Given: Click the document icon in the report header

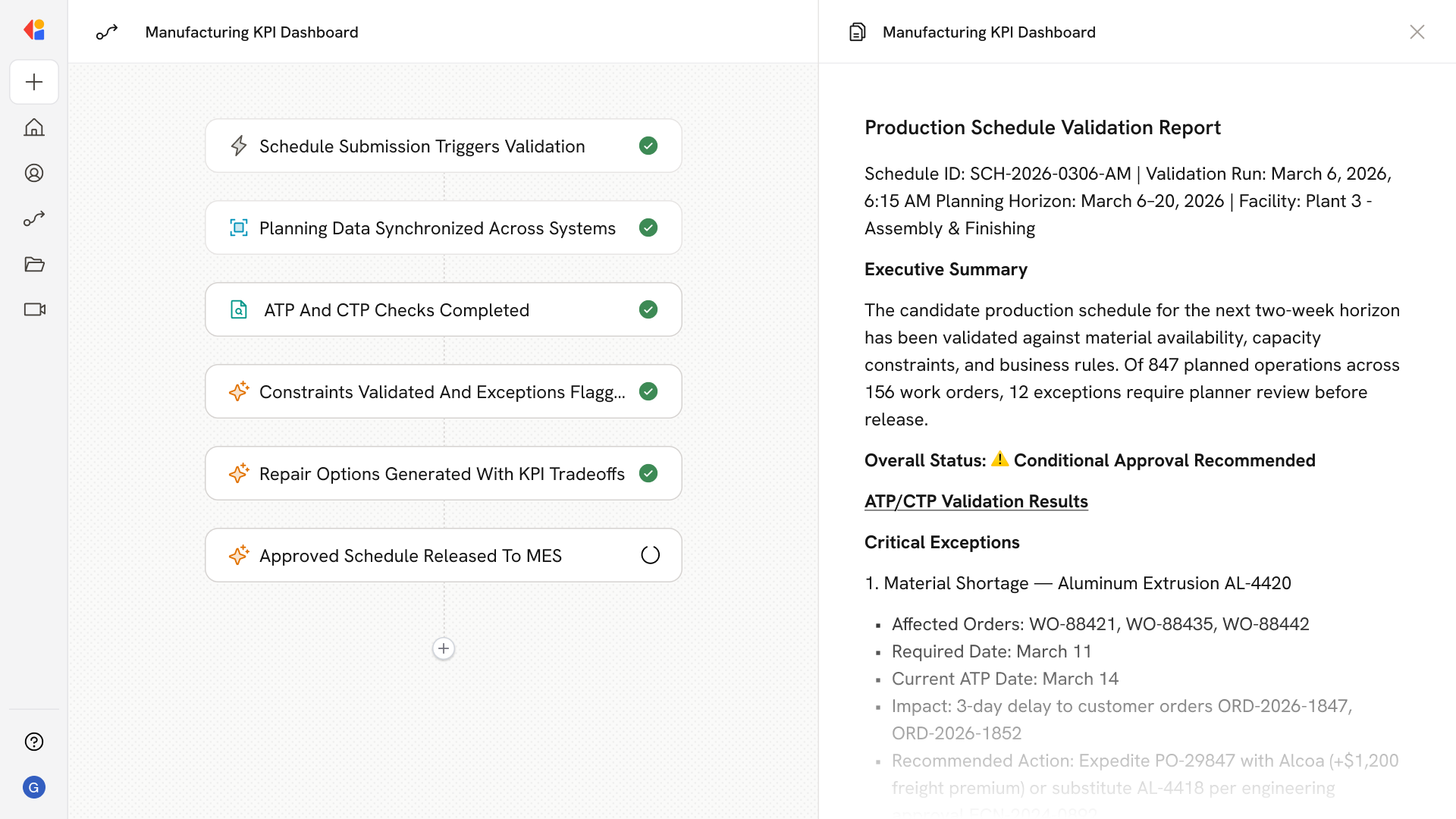Looking at the screenshot, I should click(x=857, y=32).
